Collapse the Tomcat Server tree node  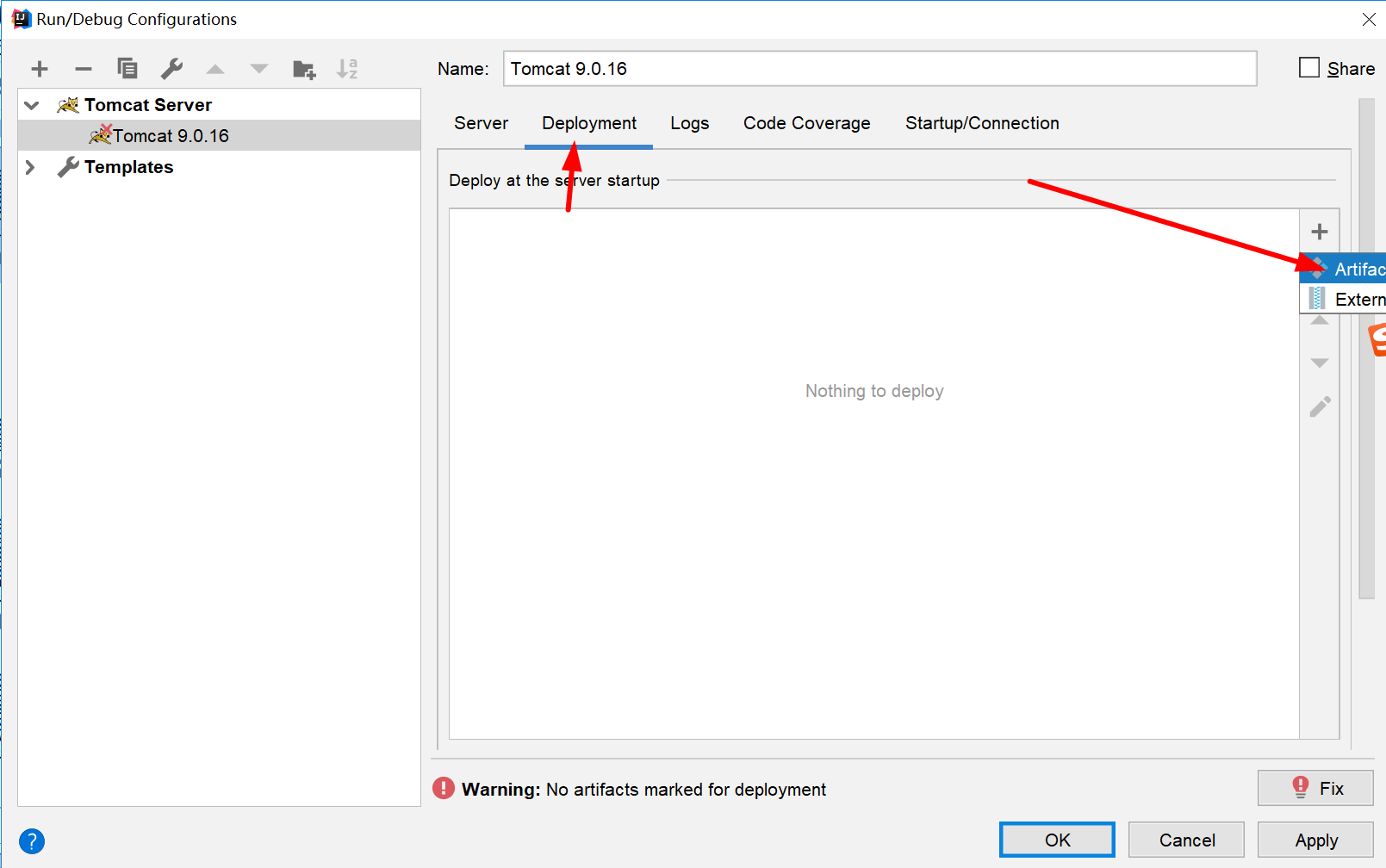tap(32, 105)
